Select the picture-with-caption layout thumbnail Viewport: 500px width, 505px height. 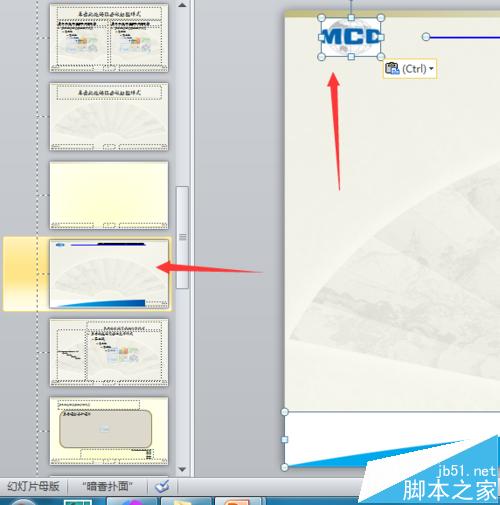(109, 431)
